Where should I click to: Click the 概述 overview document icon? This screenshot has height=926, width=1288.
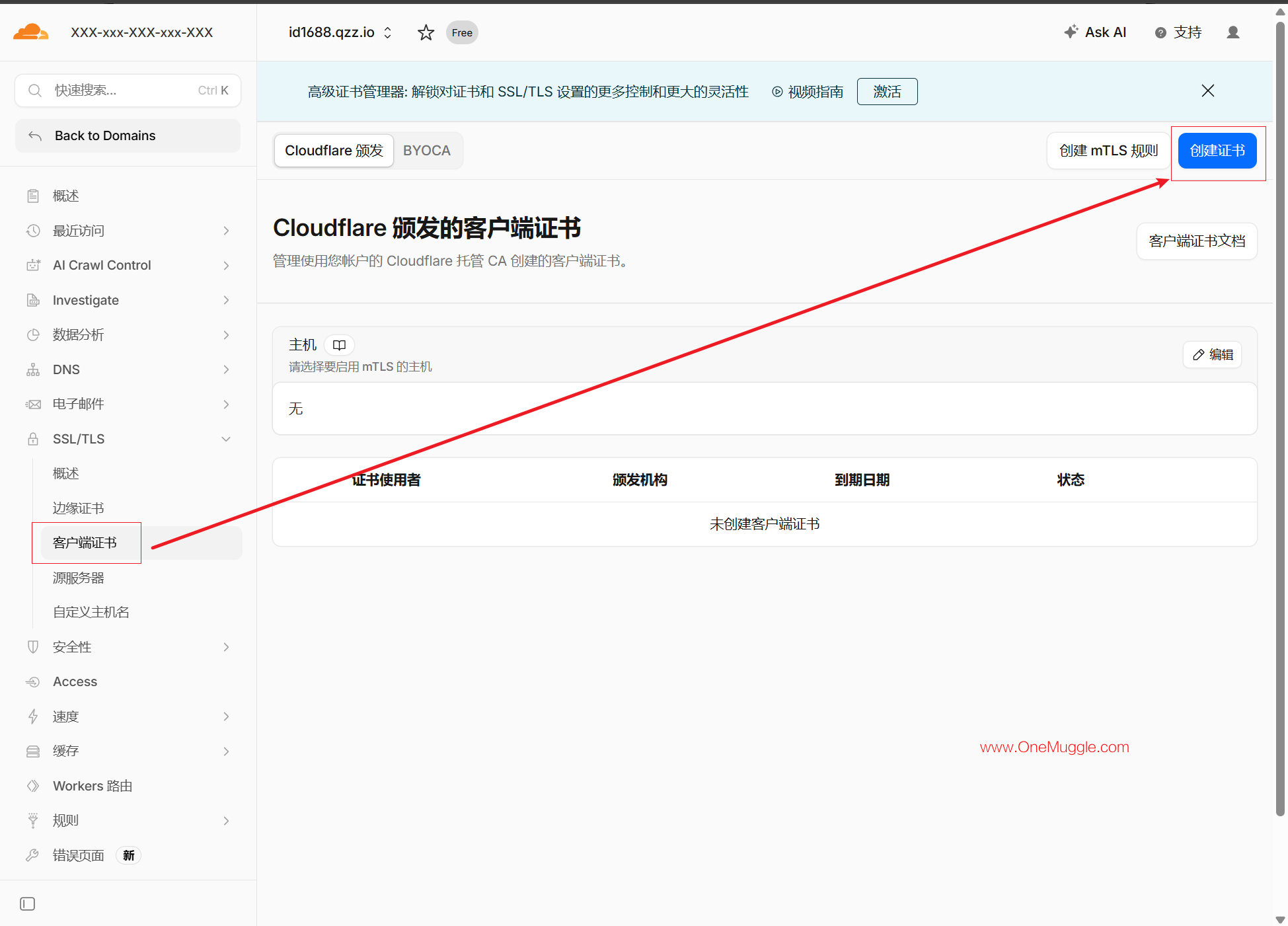pyautogui.click(x=33, y=196)
